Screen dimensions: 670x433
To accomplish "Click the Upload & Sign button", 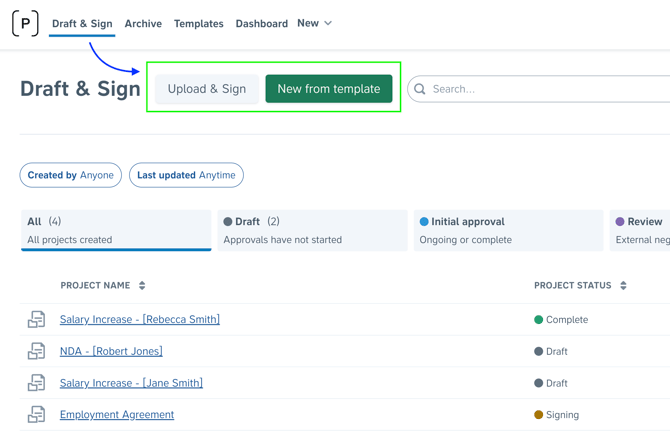I will pos(207,89).
